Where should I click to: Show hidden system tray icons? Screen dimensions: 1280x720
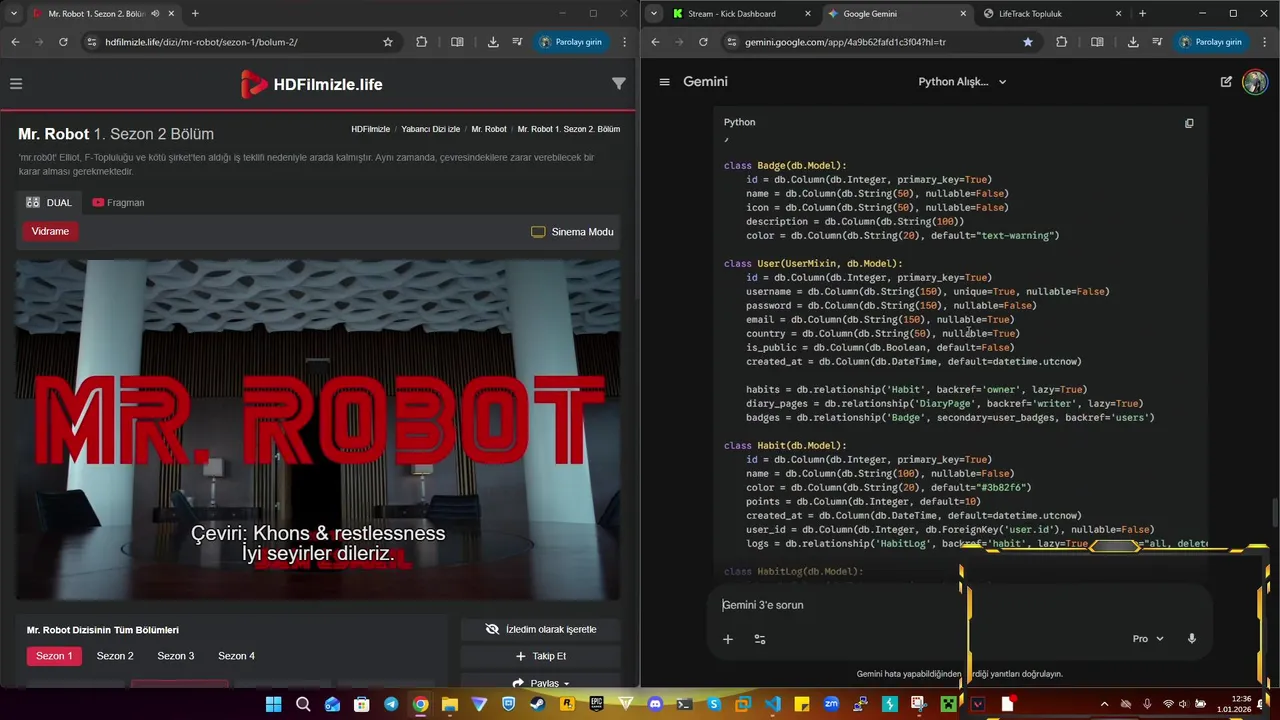[1104, 704]
